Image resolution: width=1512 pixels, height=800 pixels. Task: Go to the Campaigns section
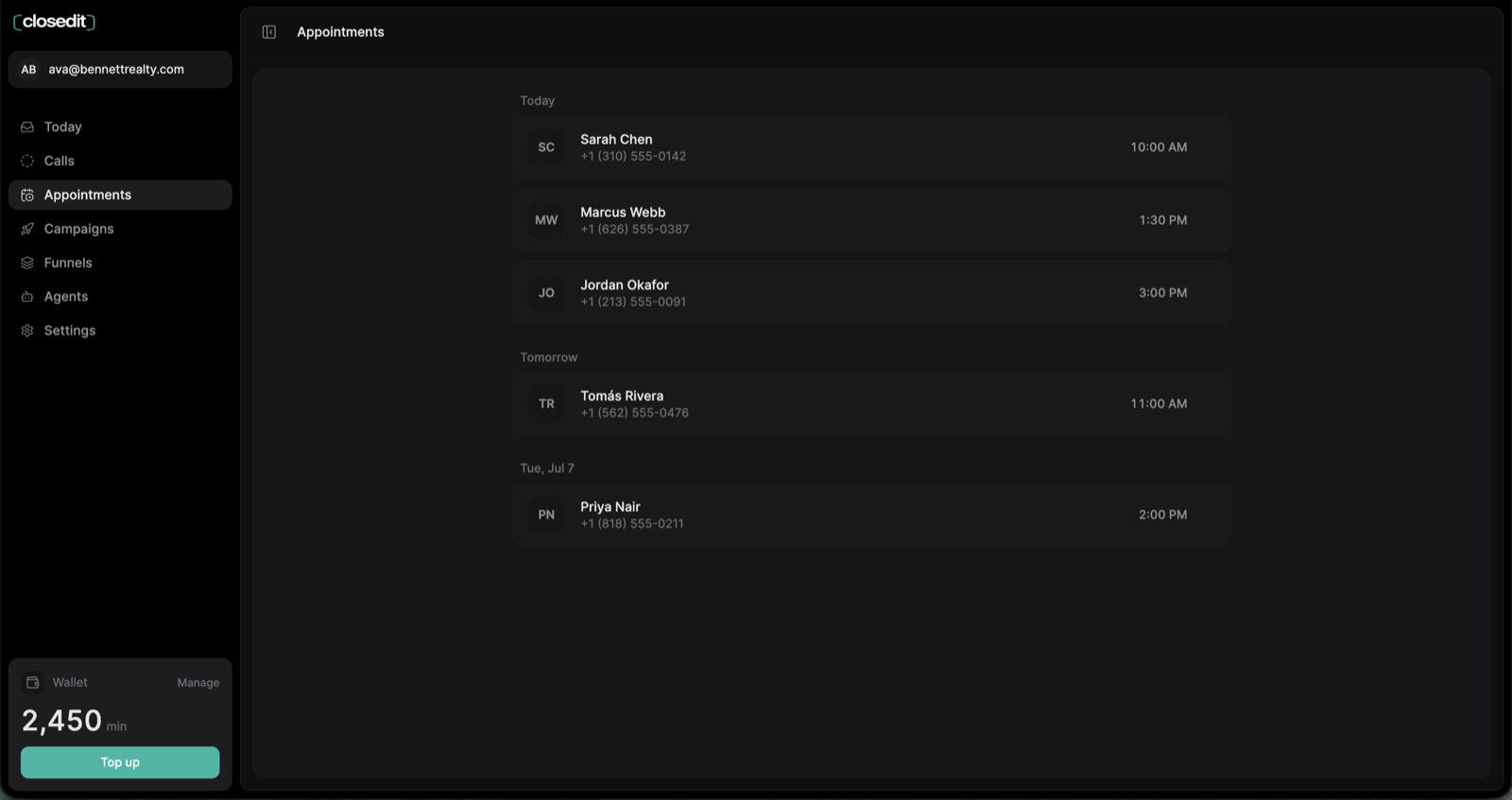[120, 229]
